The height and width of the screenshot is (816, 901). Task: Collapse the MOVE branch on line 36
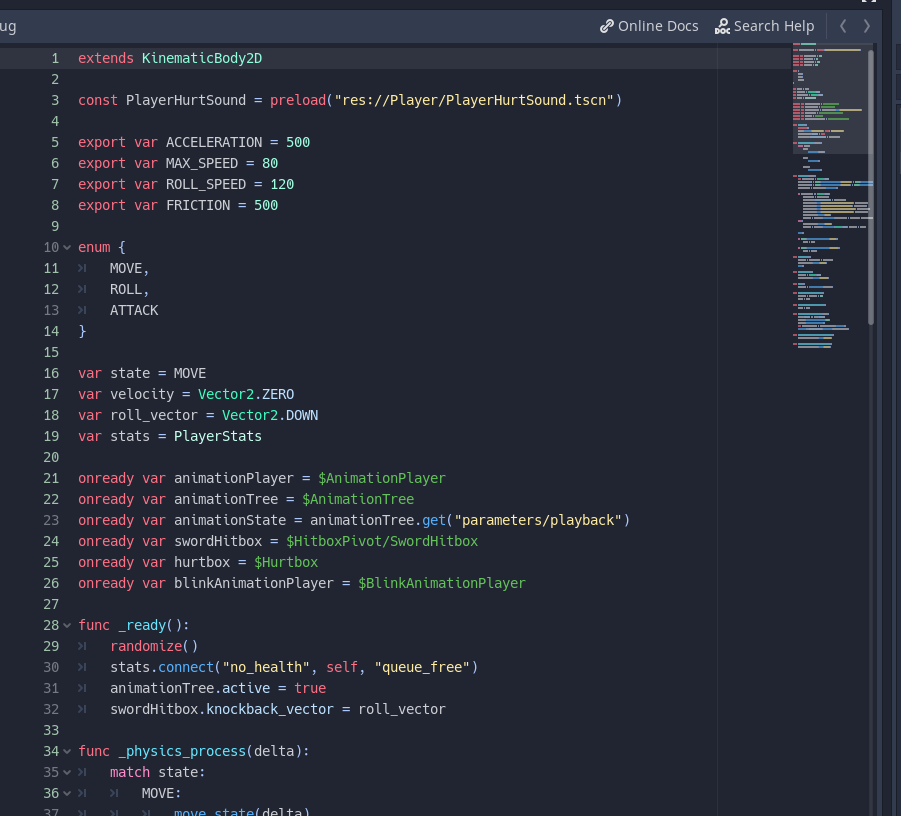click(65, 793)
